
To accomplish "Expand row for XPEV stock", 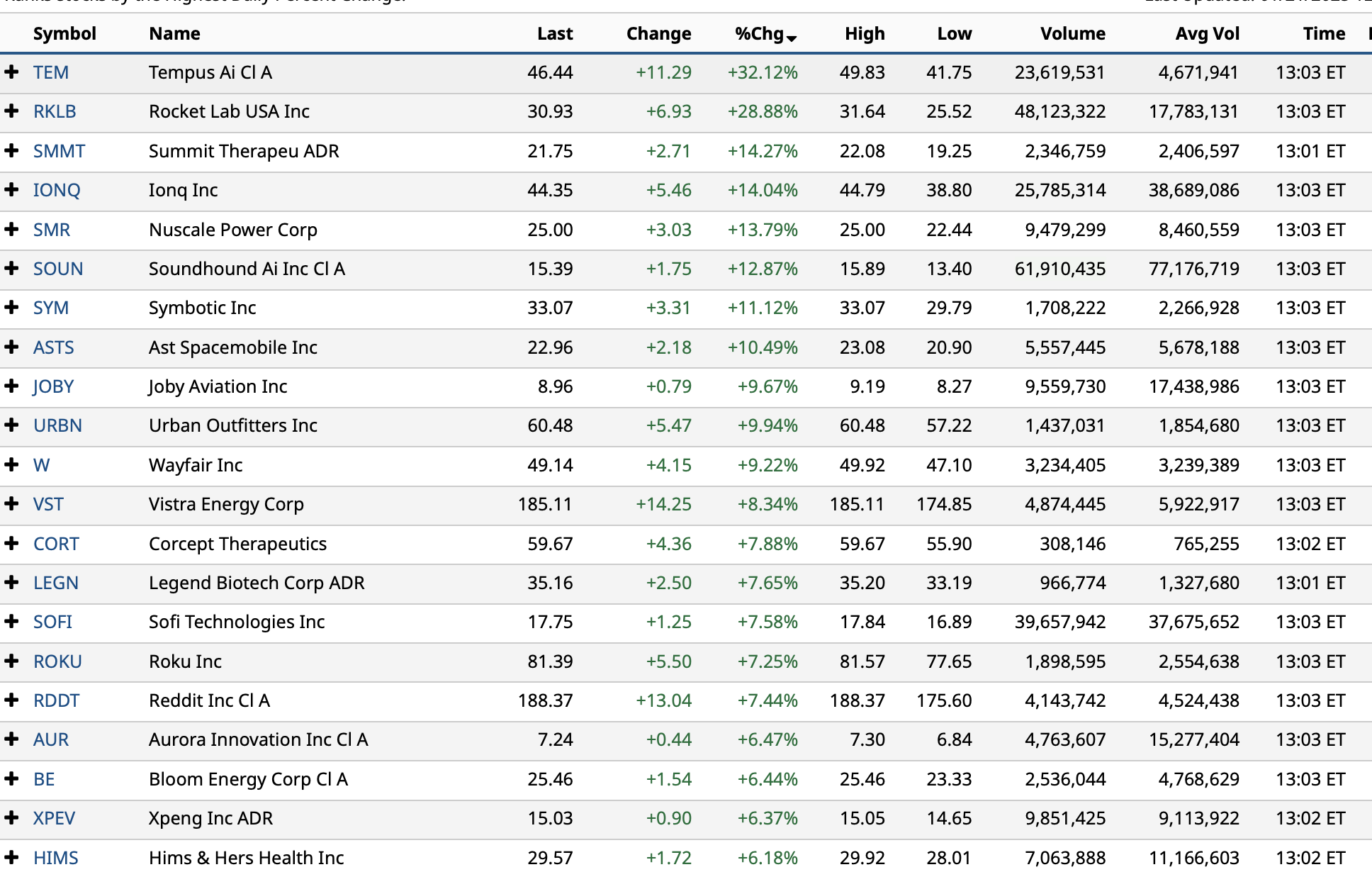I will point(11,818).
